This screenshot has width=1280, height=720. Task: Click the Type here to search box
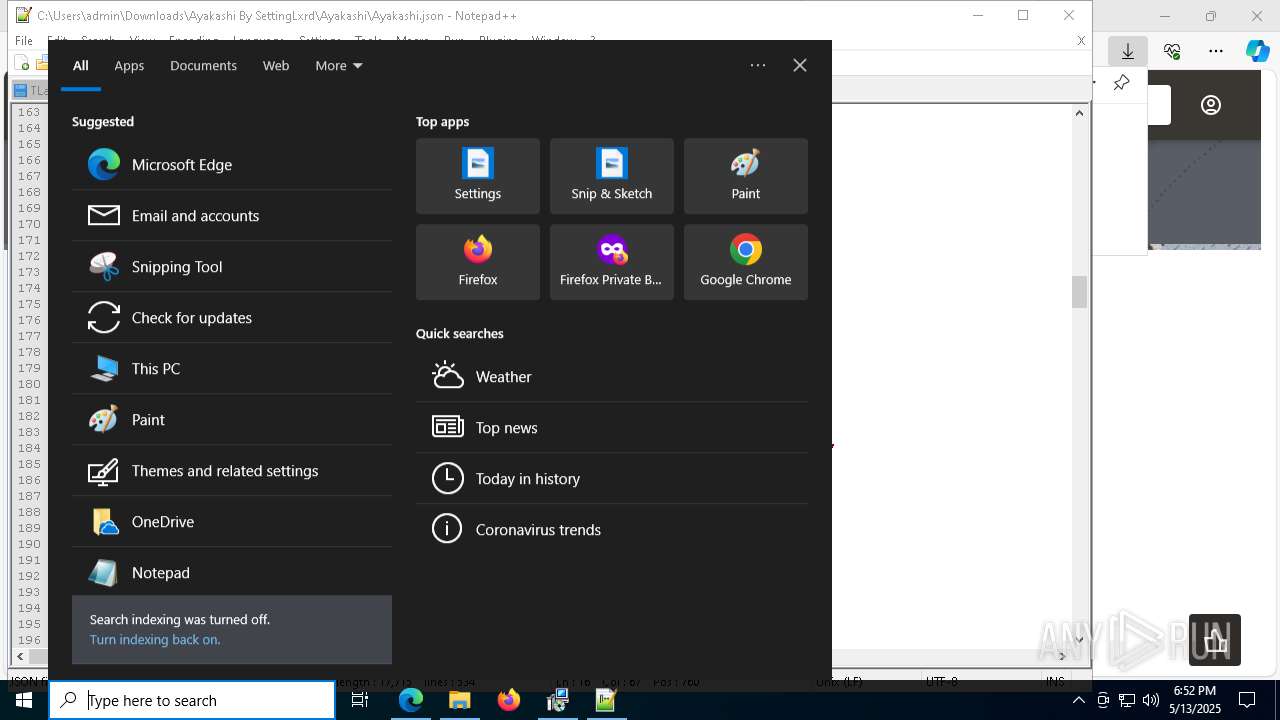(x=192, y=700)
